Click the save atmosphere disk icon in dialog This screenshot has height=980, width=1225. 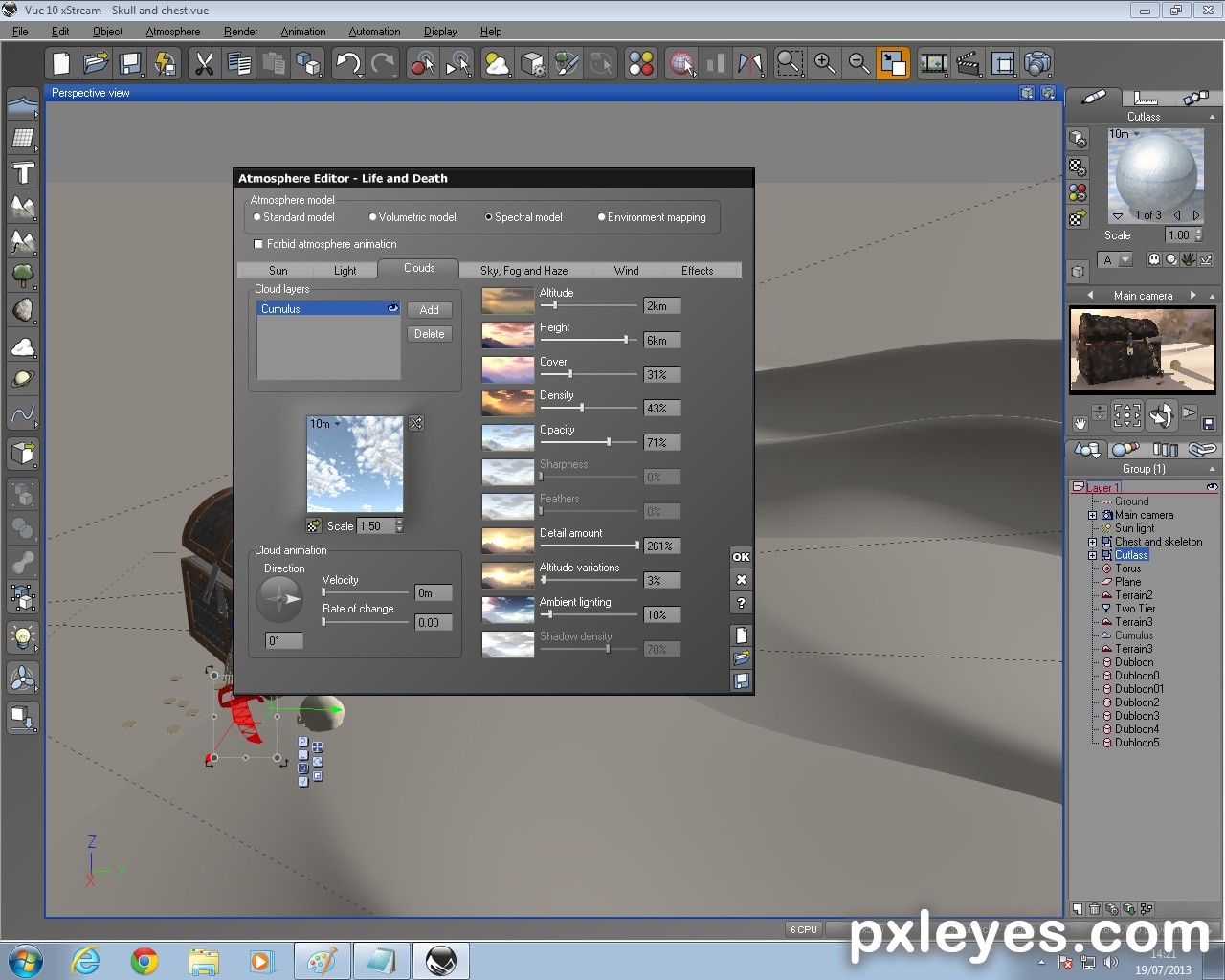pyautogui.click(x=742, y=680)
